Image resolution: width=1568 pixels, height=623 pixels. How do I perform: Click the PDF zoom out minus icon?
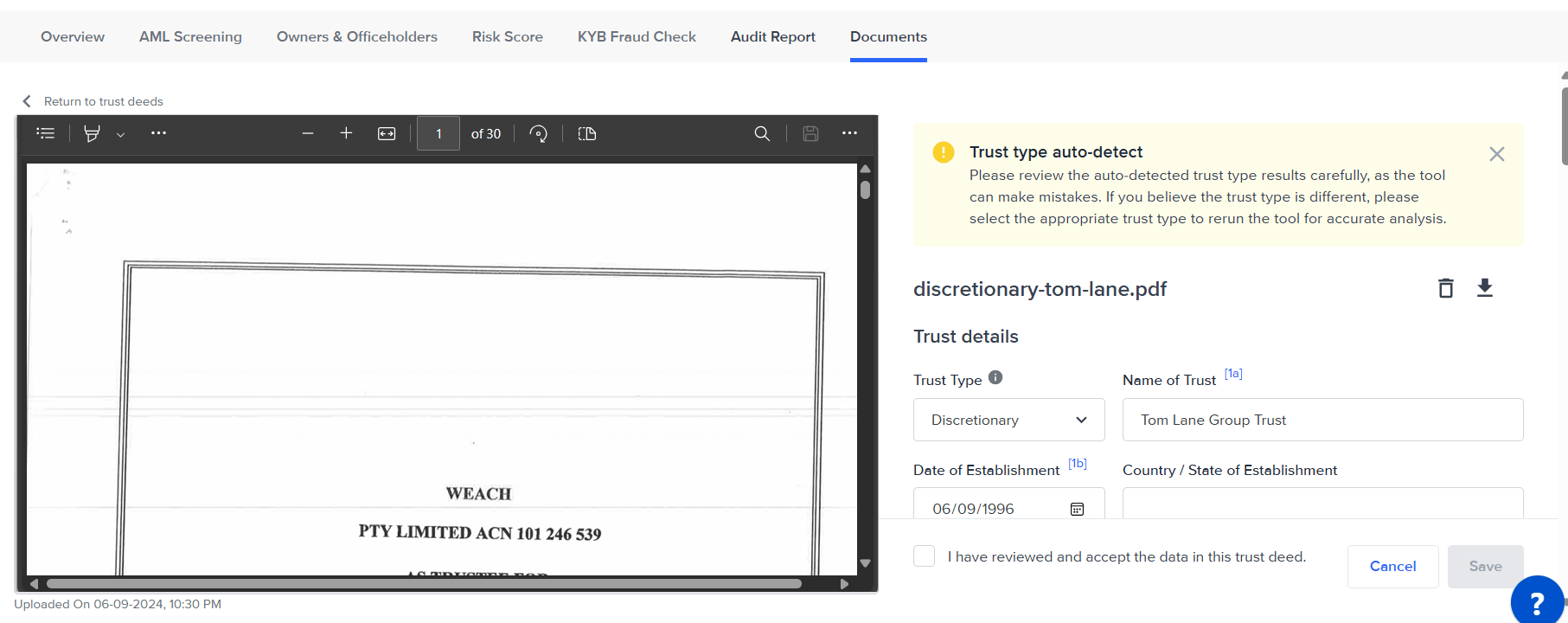308,133
